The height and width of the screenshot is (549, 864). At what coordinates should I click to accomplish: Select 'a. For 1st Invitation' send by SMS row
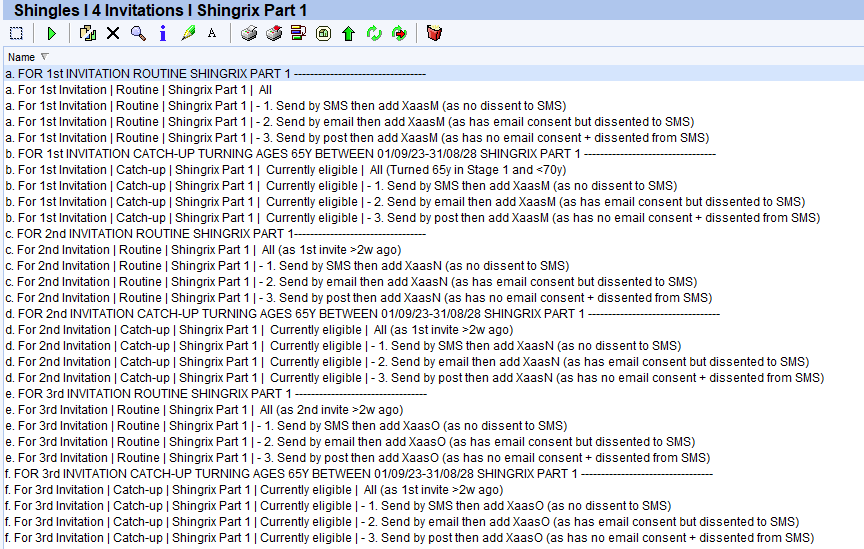(x=434, y=106)
